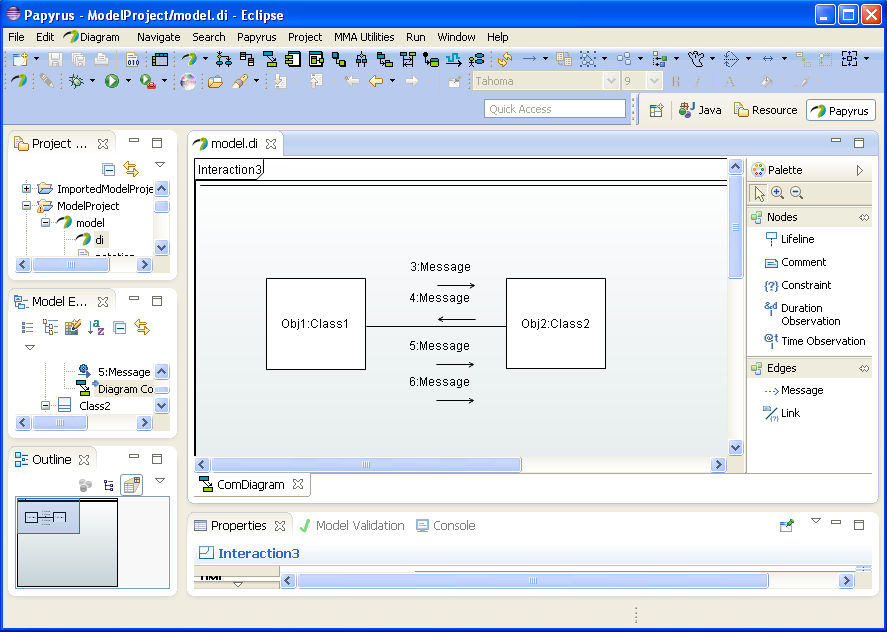Click the New wizard toolbar icon

20,59
